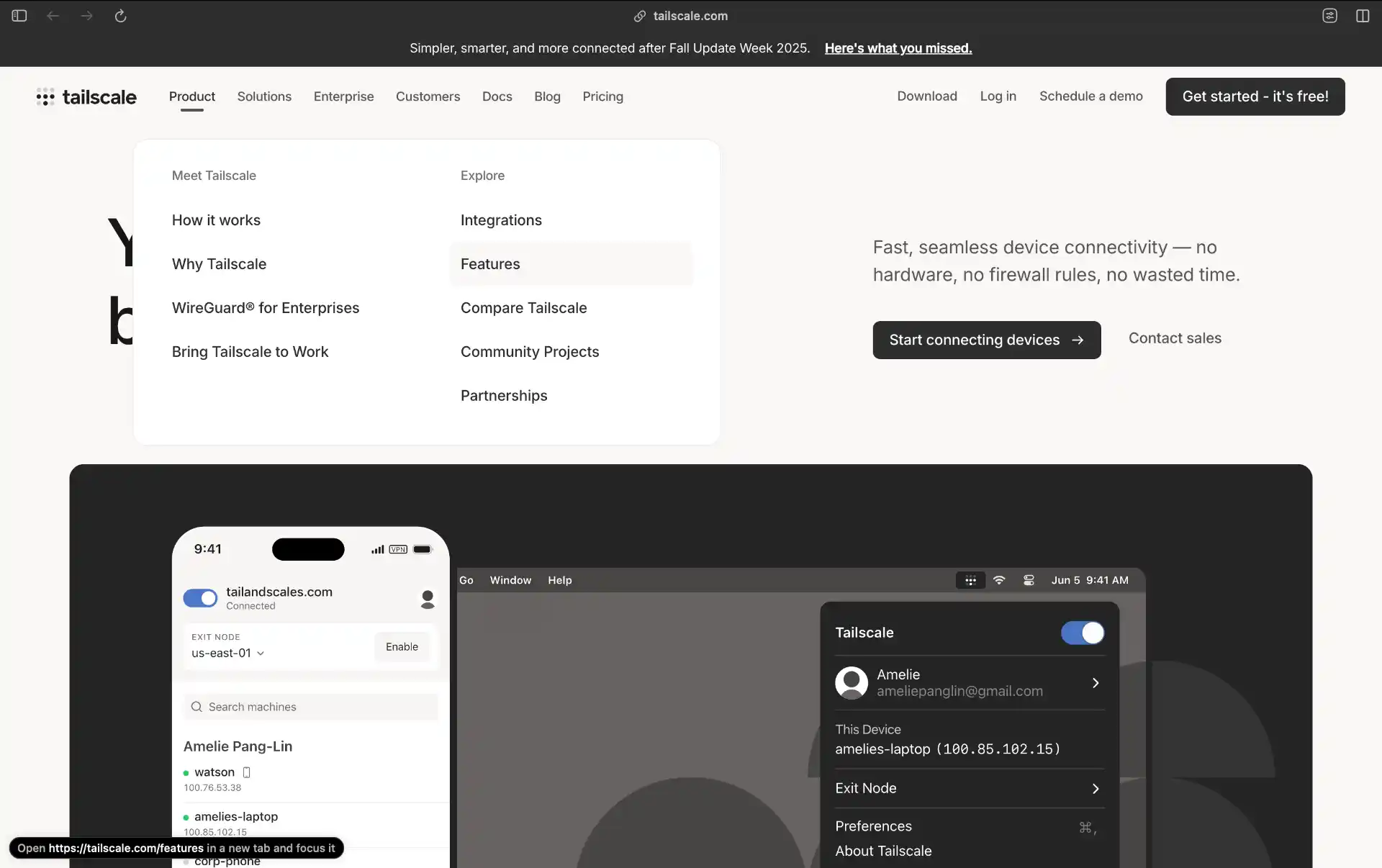Open the Here's what you missed link
Image resolution: width=1382 pixels, height=868 pixels.
[898, 48]
